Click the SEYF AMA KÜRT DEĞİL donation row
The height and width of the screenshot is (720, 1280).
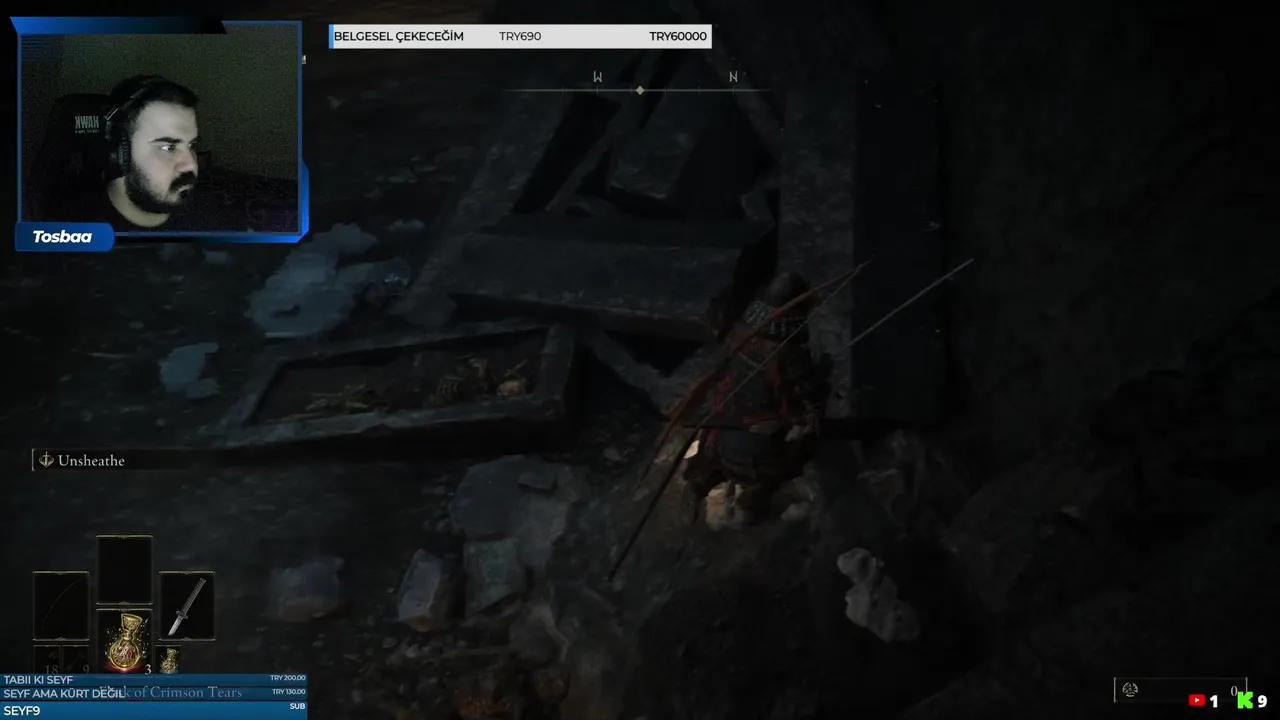click(154, 693)
